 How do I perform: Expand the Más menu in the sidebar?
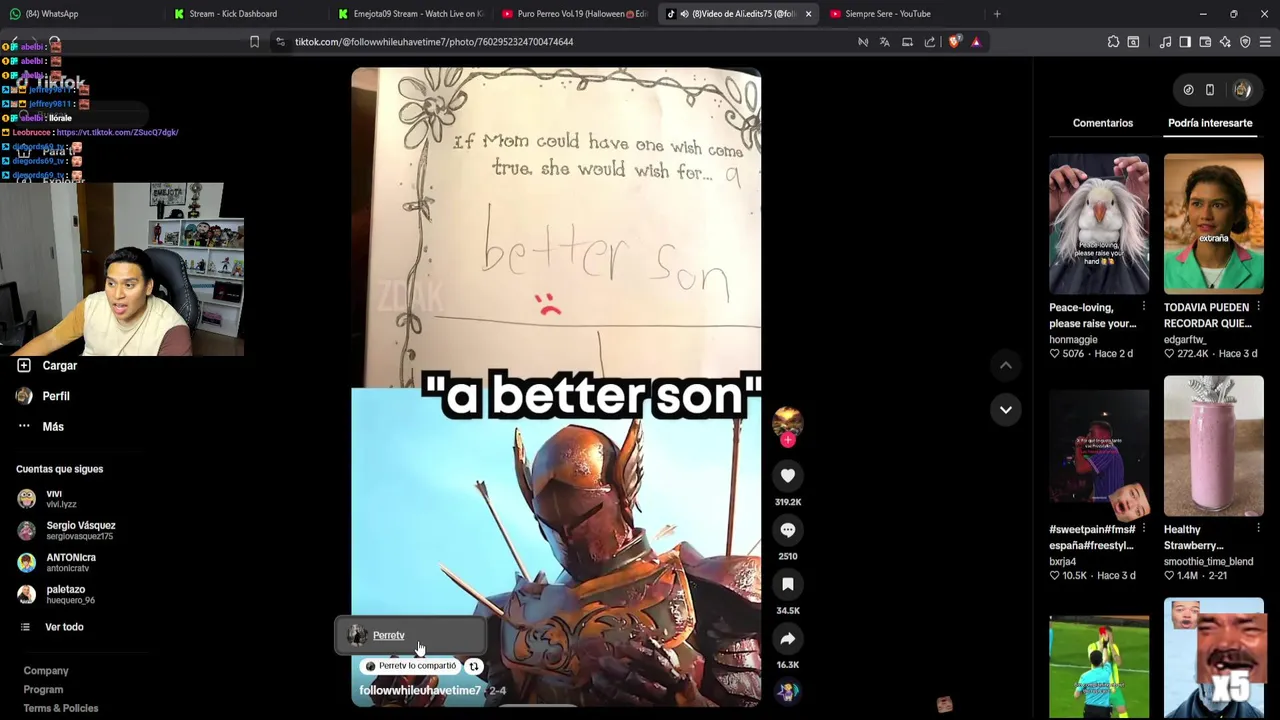click(53, 427)
